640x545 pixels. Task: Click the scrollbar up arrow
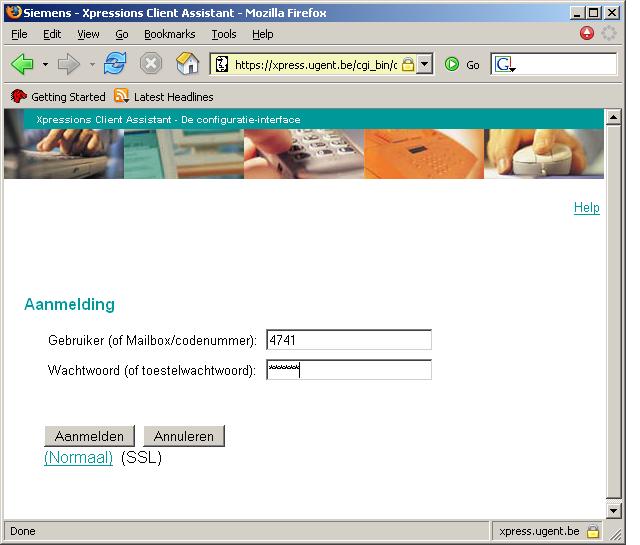tap(613, 117)
